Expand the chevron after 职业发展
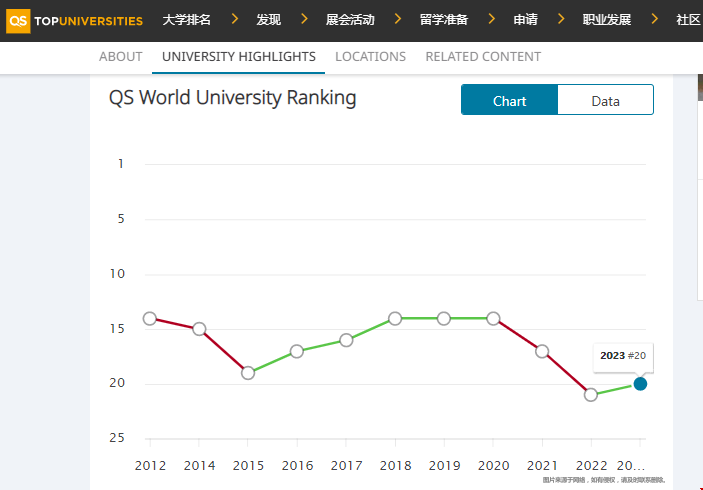Viewport: 703px width, 490px height. [x=655, y=19]
